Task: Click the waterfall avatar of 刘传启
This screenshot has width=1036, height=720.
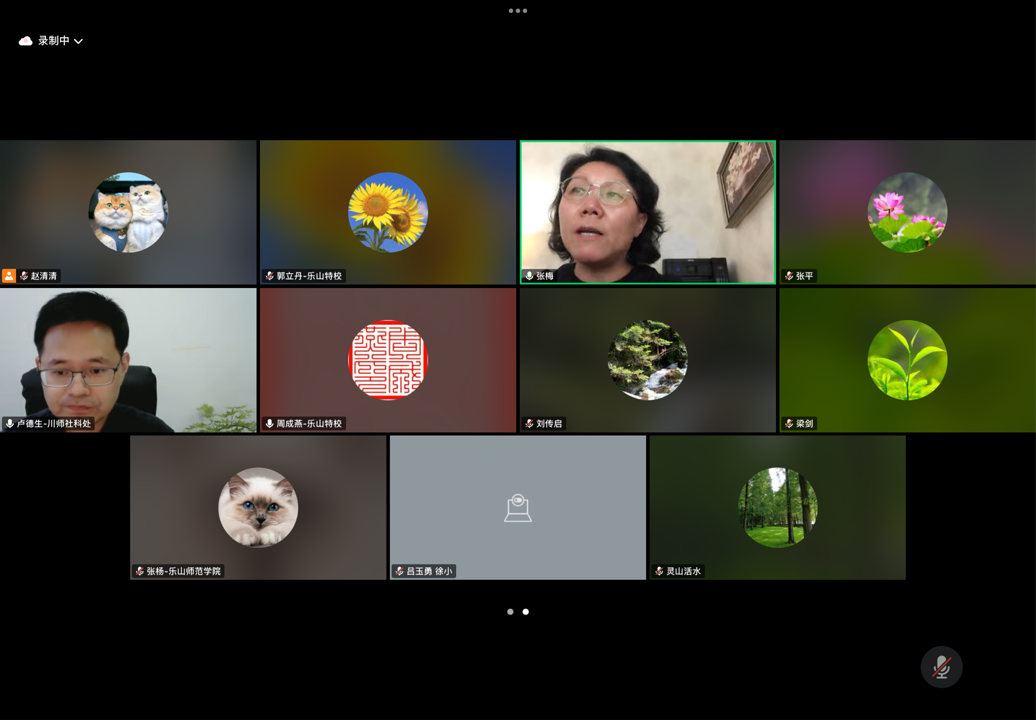Action: click(x=647, y=360)
